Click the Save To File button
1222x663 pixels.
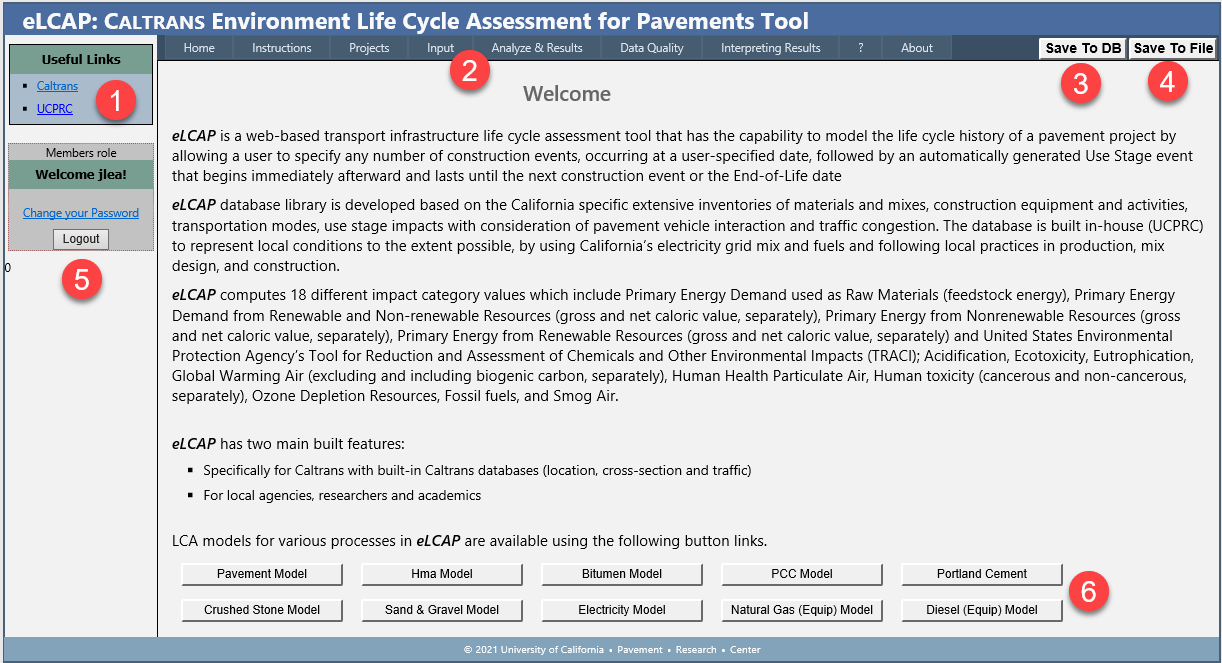(1173, 48)
